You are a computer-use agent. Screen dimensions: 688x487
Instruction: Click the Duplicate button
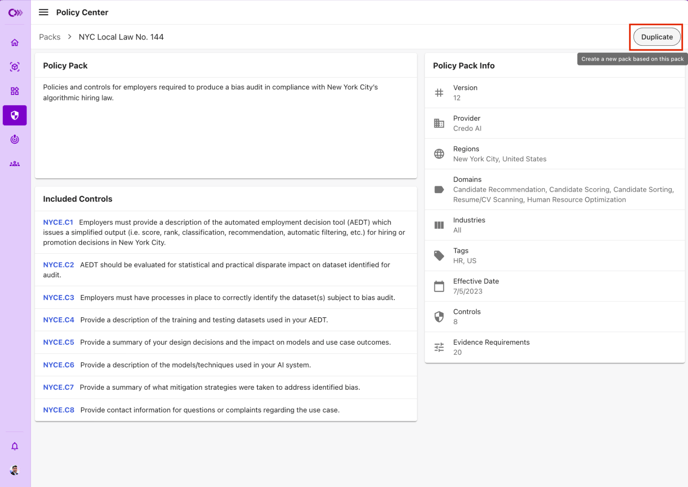tap(657, 37)
